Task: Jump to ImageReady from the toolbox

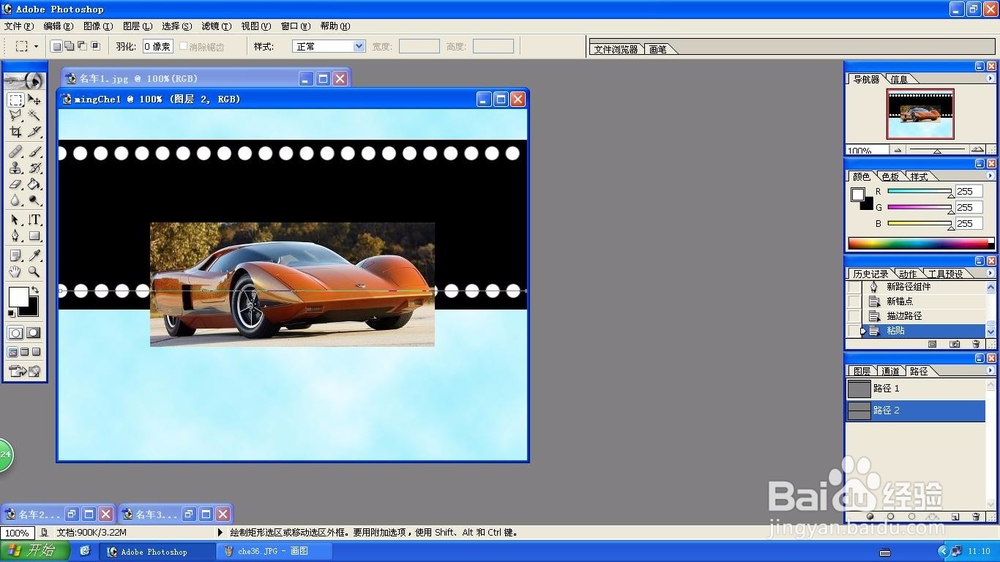Action: pos(24,371)
